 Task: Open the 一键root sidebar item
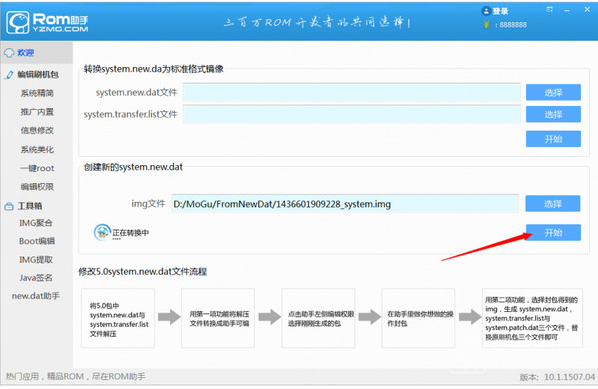click(x=37, y=168)
